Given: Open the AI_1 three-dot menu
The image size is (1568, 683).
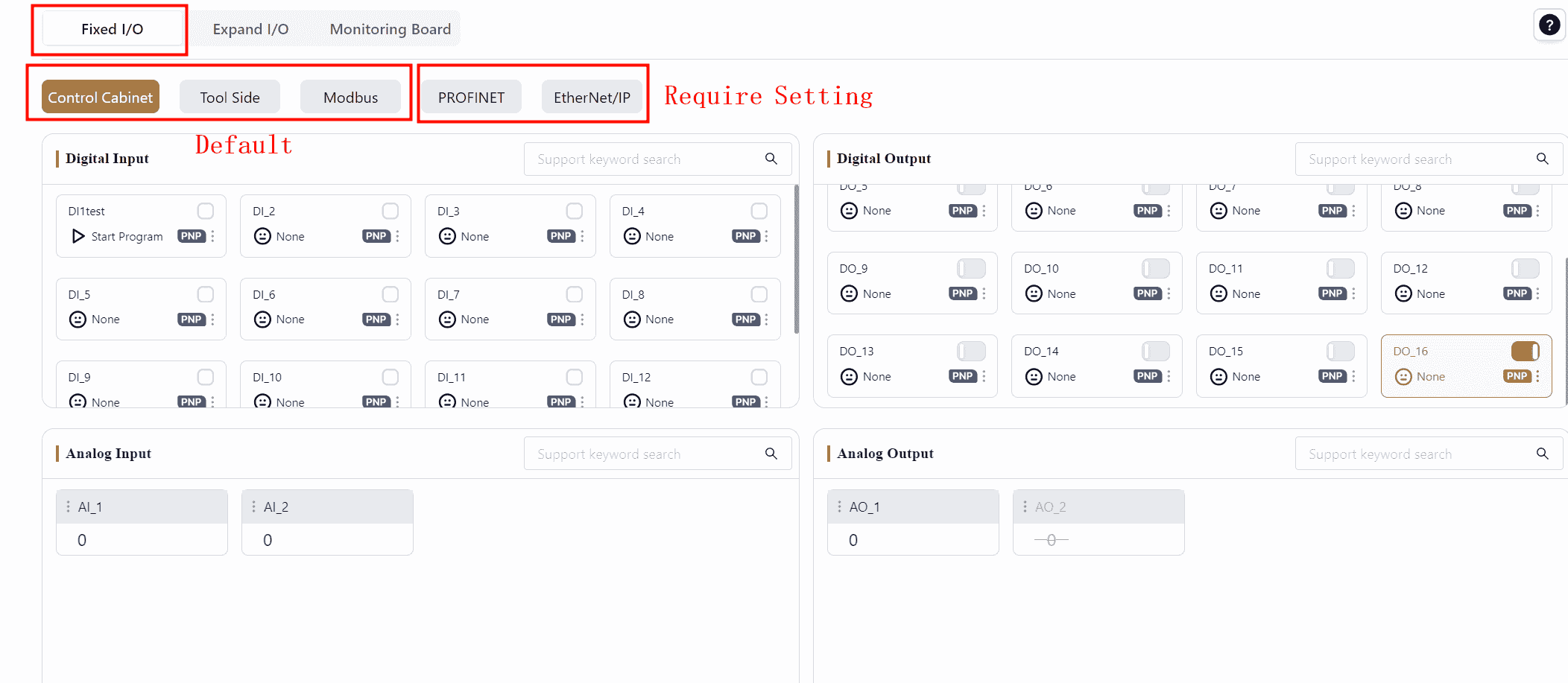Looking at the screenshot, I should pyautogui.click(x=69, y=506).
